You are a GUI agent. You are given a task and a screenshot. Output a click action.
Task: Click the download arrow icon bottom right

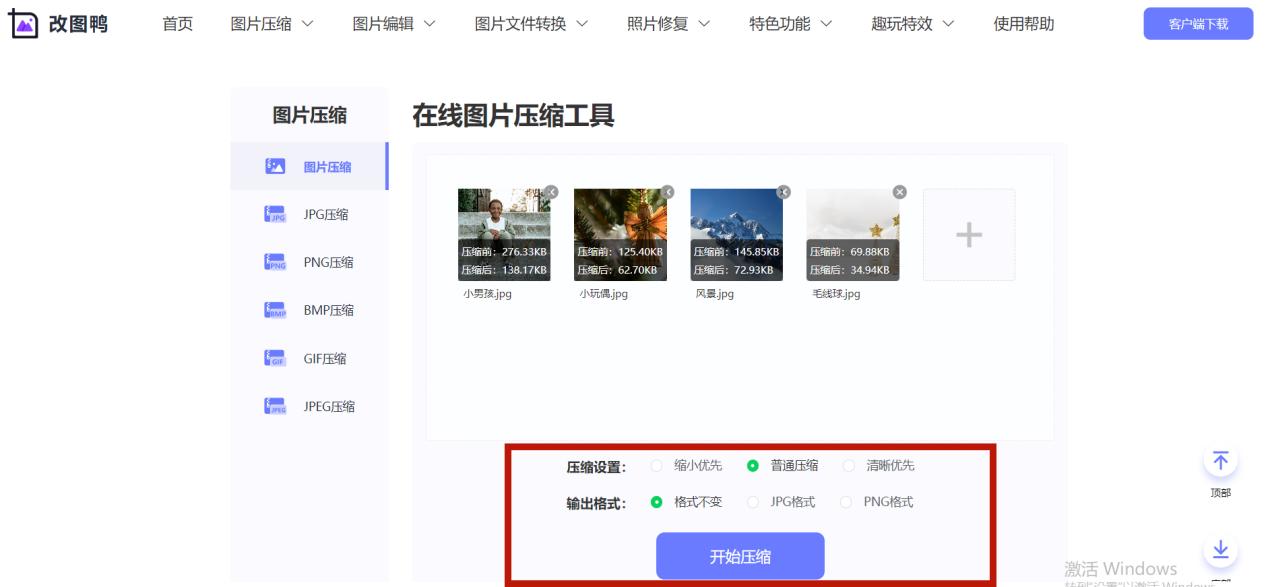[x=1221, y=550]
